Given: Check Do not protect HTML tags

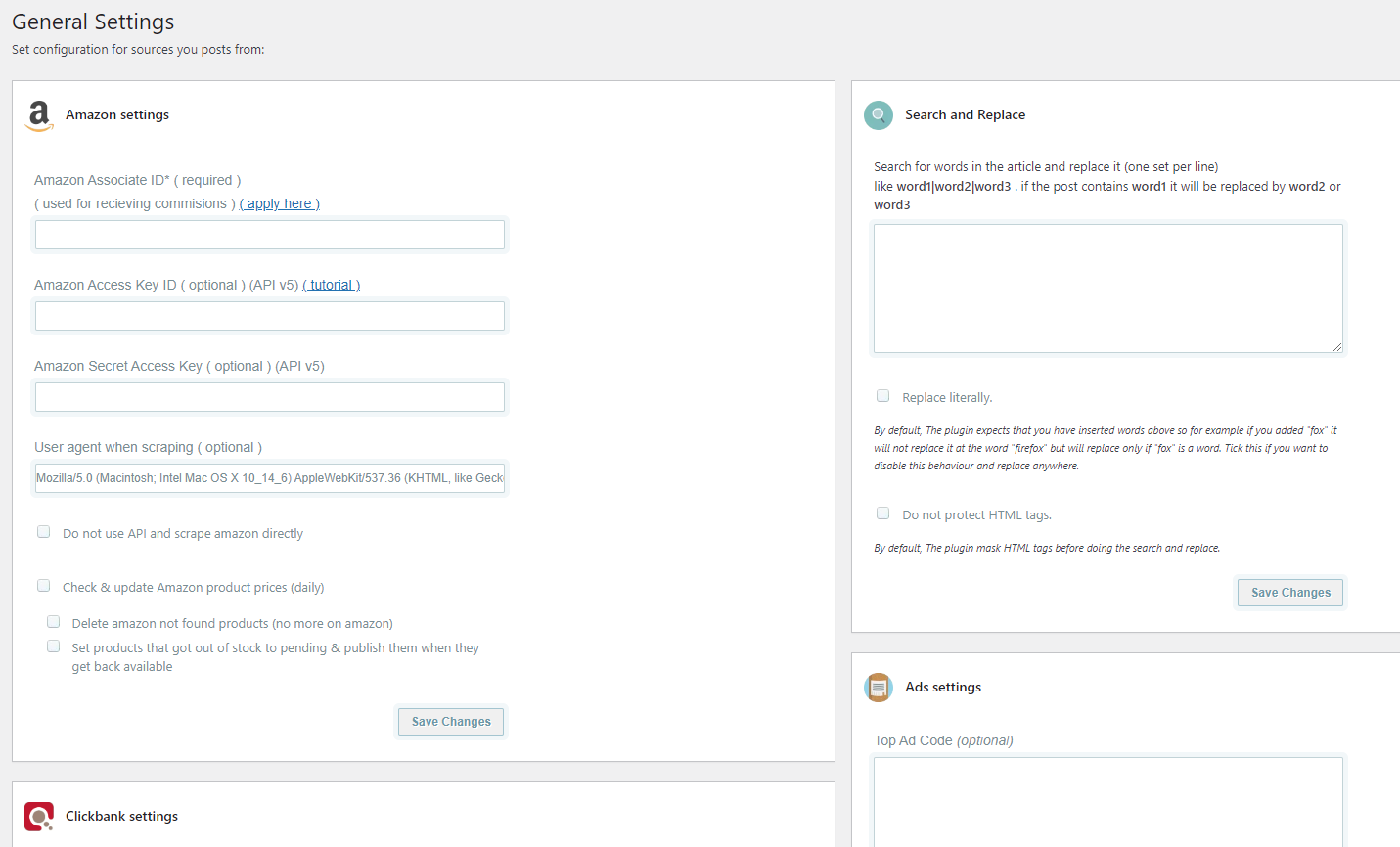Looking at the screenshot, I should pos(883,513).
